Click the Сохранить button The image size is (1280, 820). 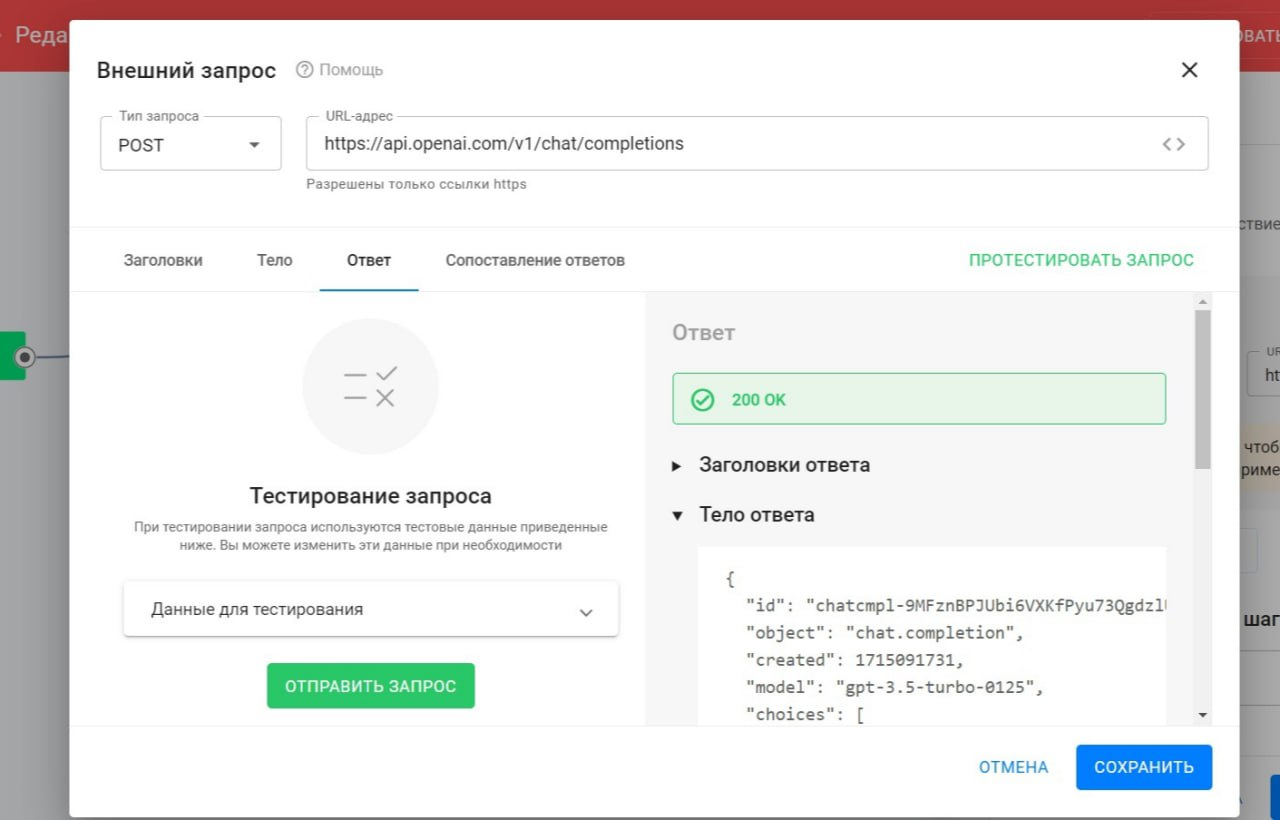(1143, 767)
